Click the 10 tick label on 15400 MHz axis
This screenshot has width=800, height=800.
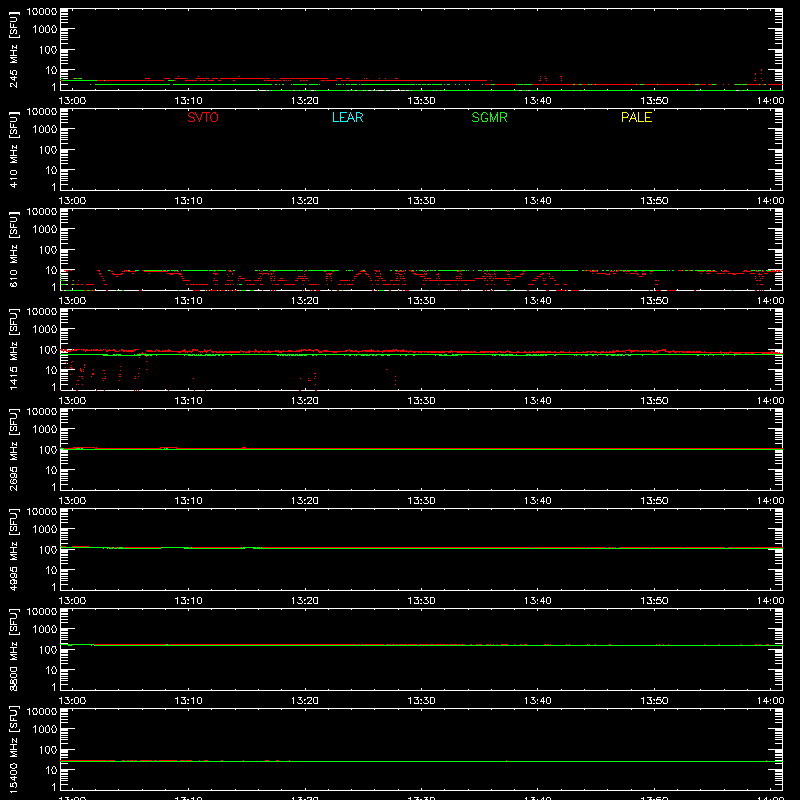point(51,770)
